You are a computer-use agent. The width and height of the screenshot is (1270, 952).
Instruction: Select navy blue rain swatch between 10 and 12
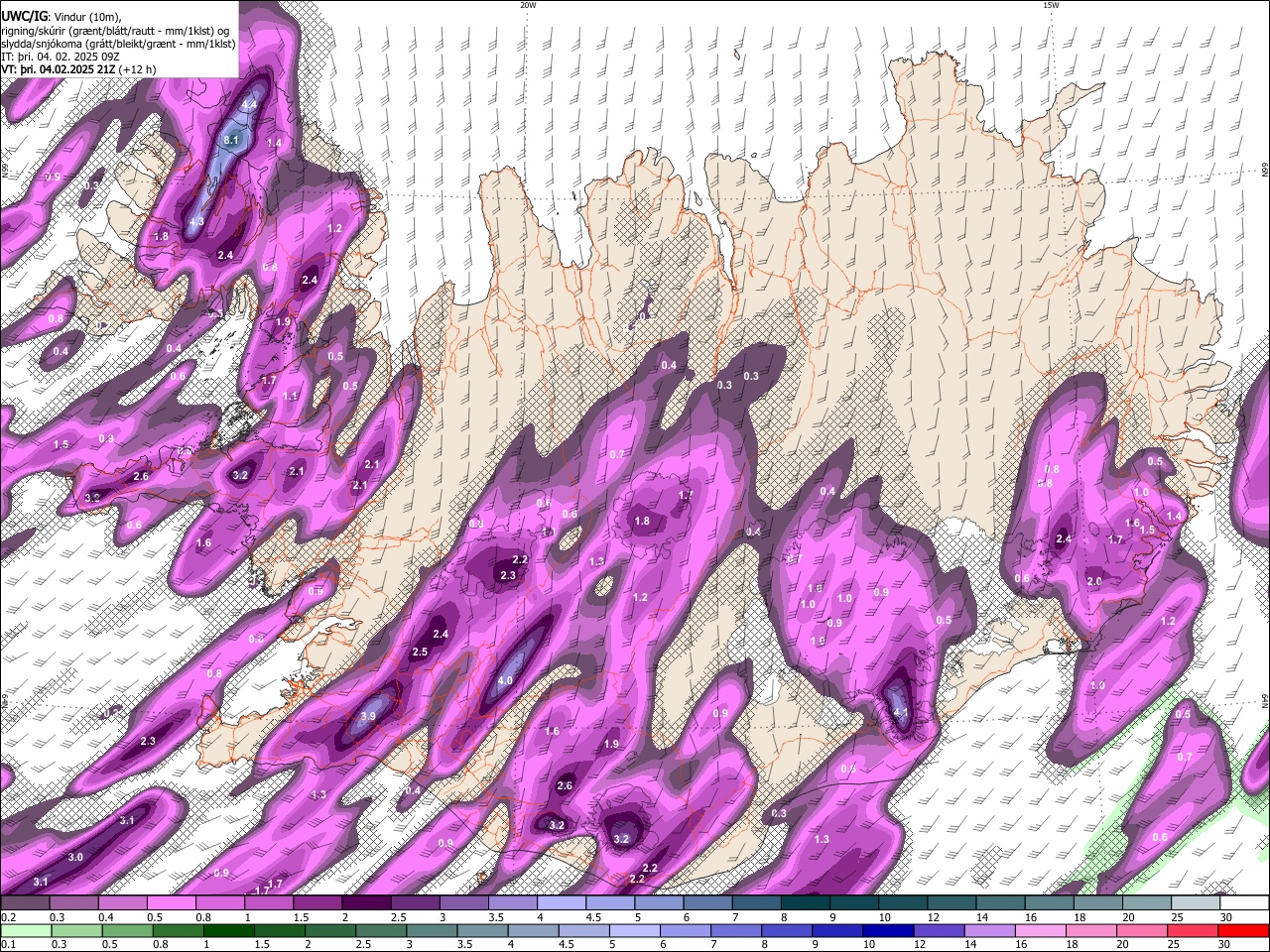[887, 930]
